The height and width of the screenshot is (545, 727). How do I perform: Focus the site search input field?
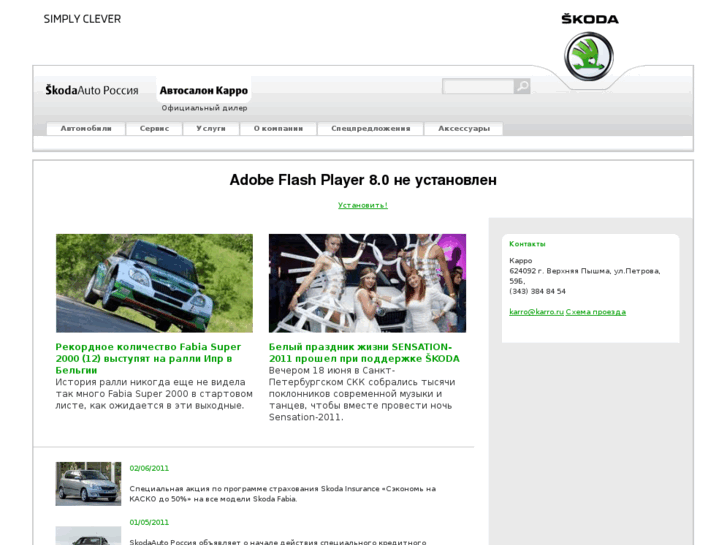tap(478, 86)
